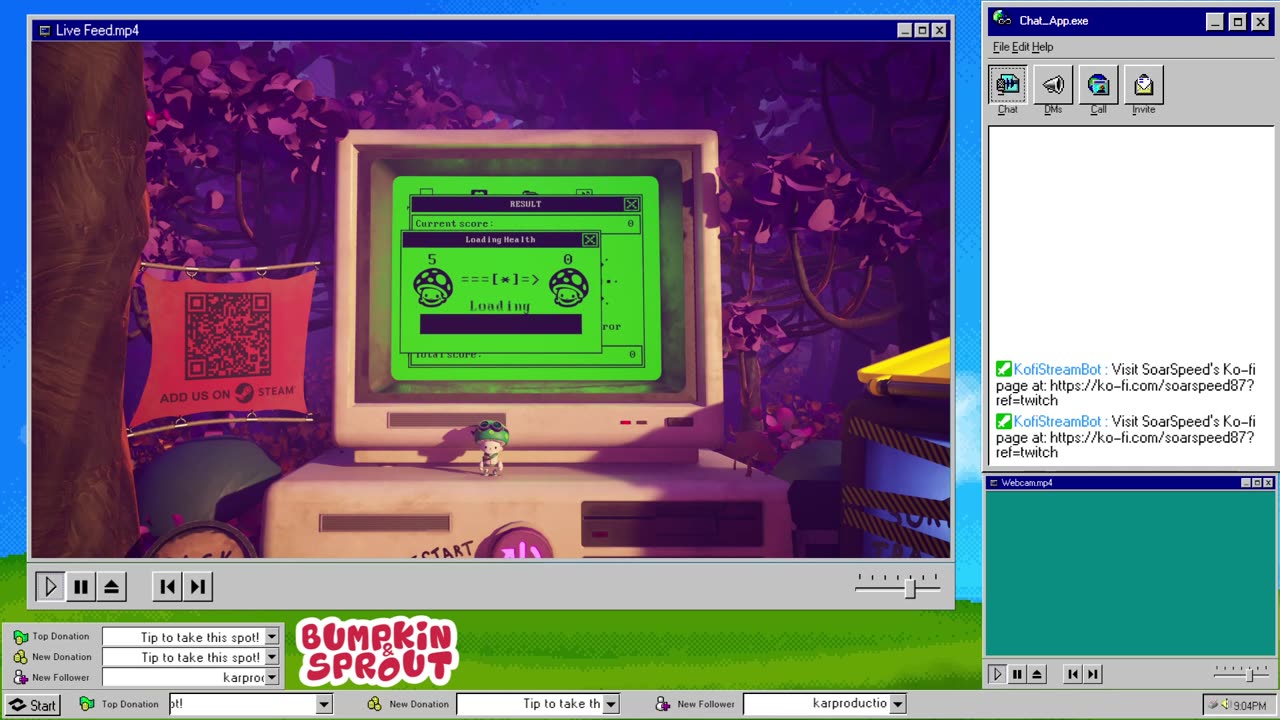The width and height of the screenshot is (1280, 720).
Task: Click the taskbar New Follower icon
Action: click(662, 704)
